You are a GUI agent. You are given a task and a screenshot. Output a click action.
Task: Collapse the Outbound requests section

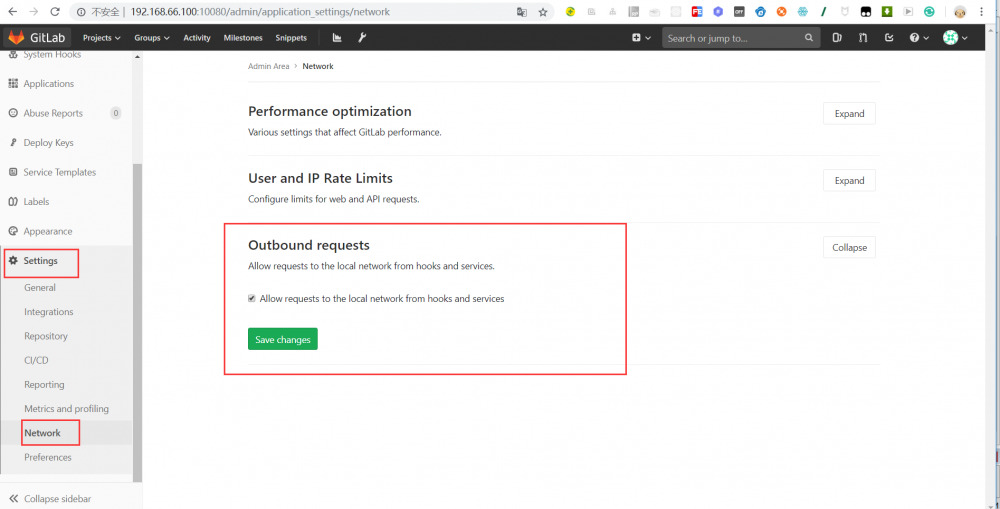pos(849,247)
